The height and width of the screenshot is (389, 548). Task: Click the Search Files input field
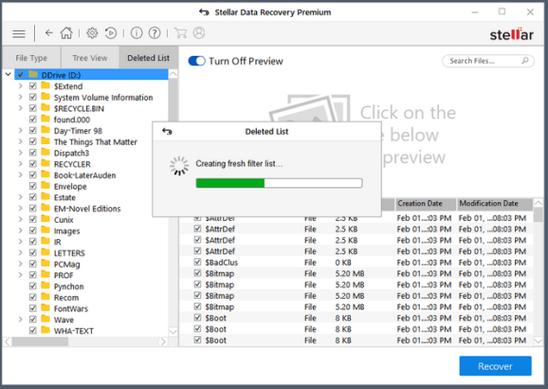488,61
